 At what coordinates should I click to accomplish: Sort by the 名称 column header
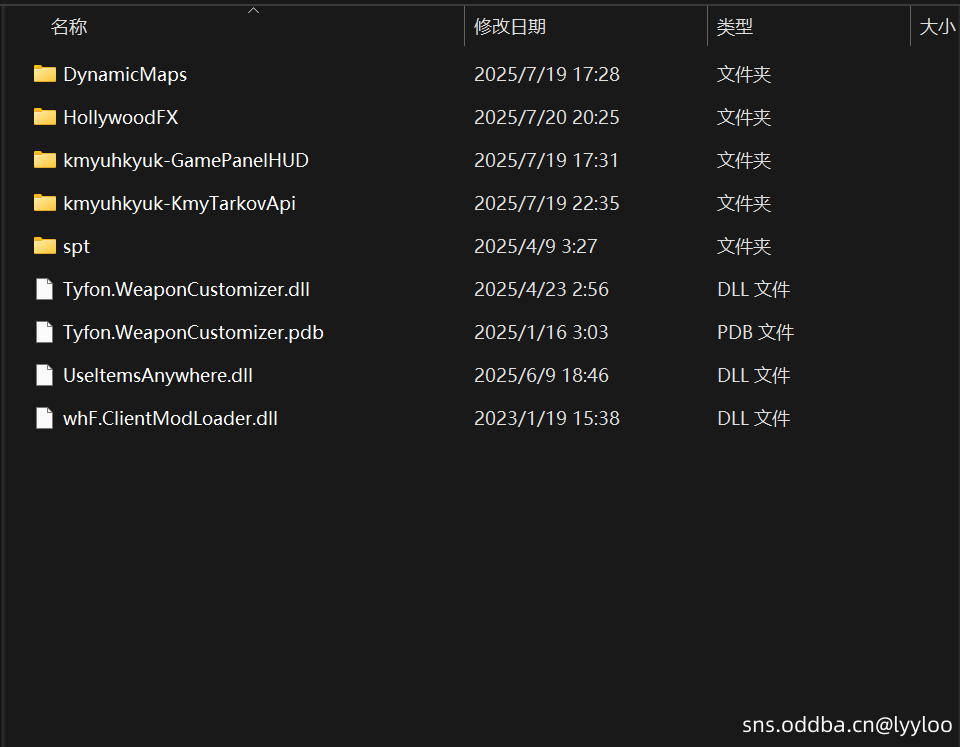tap(69, 27)
